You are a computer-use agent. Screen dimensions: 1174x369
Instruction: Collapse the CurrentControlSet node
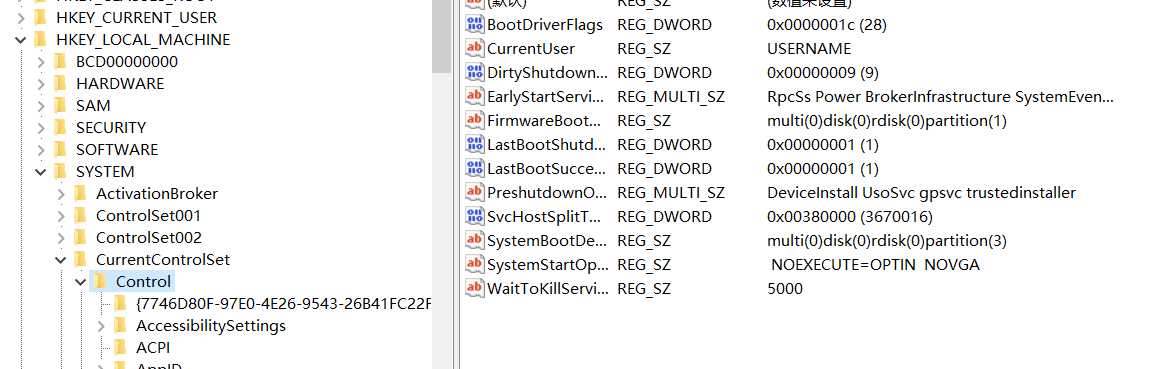(61, 260)
